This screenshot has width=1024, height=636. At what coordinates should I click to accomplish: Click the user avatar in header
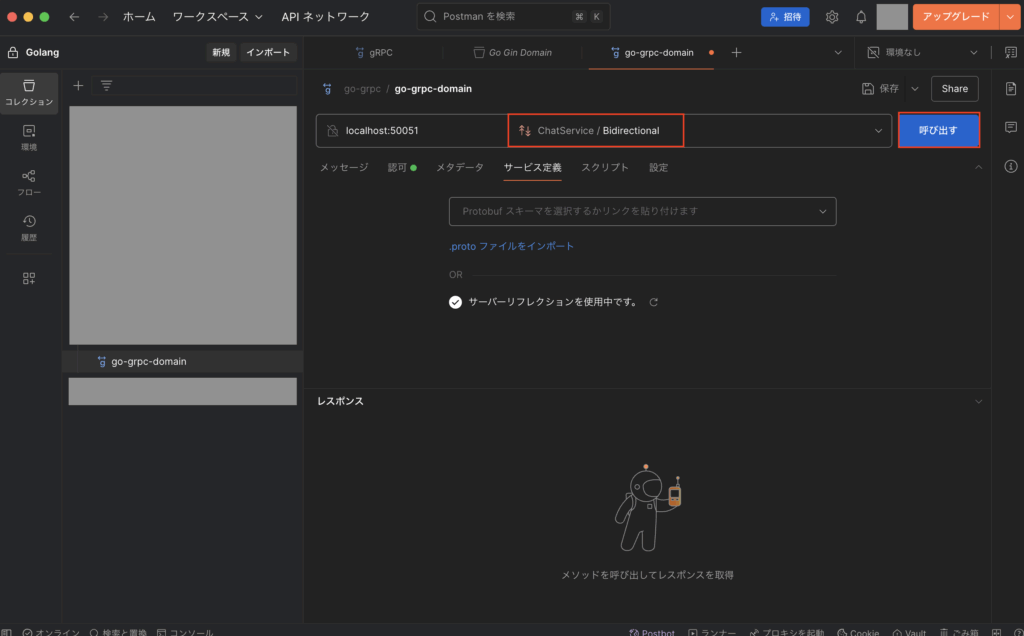pyautogui.click(x=892, y=17)
